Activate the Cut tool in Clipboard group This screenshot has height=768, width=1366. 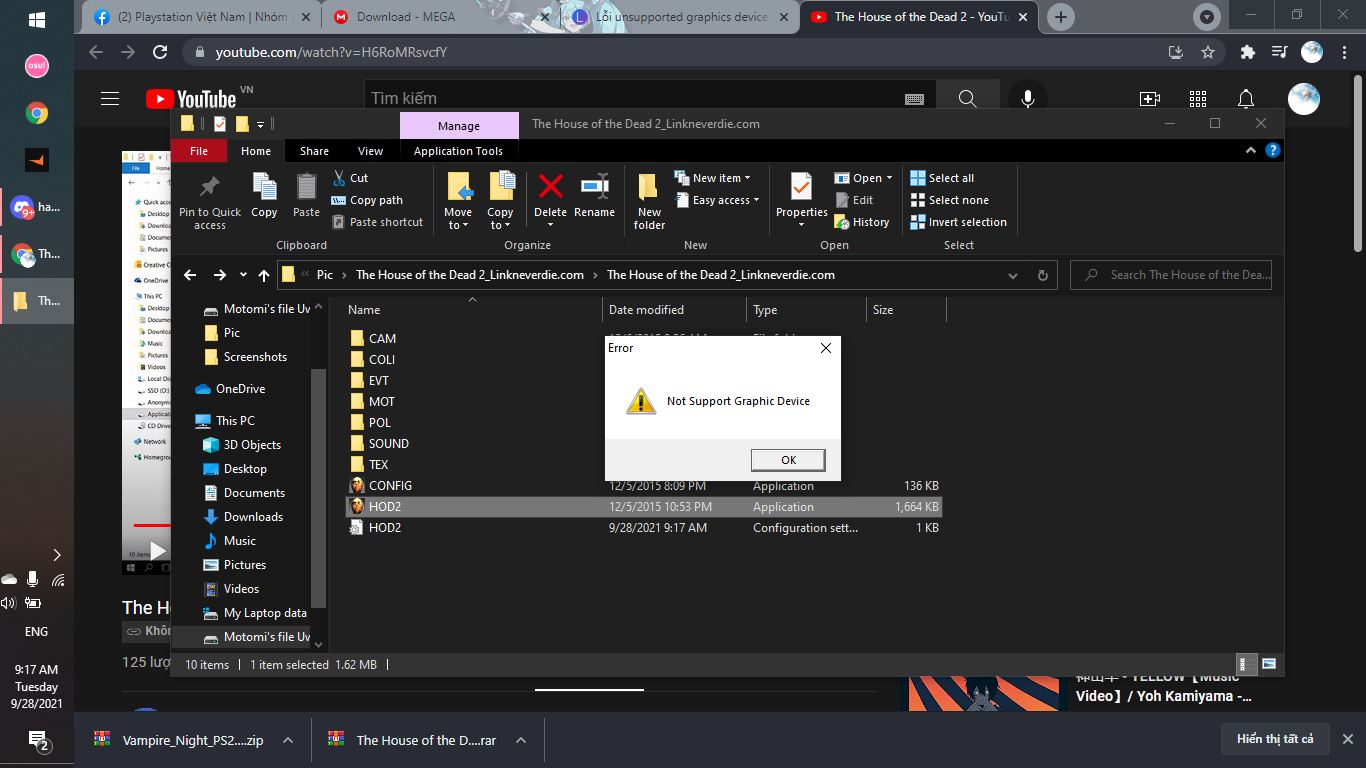click(x=356, y=177)
